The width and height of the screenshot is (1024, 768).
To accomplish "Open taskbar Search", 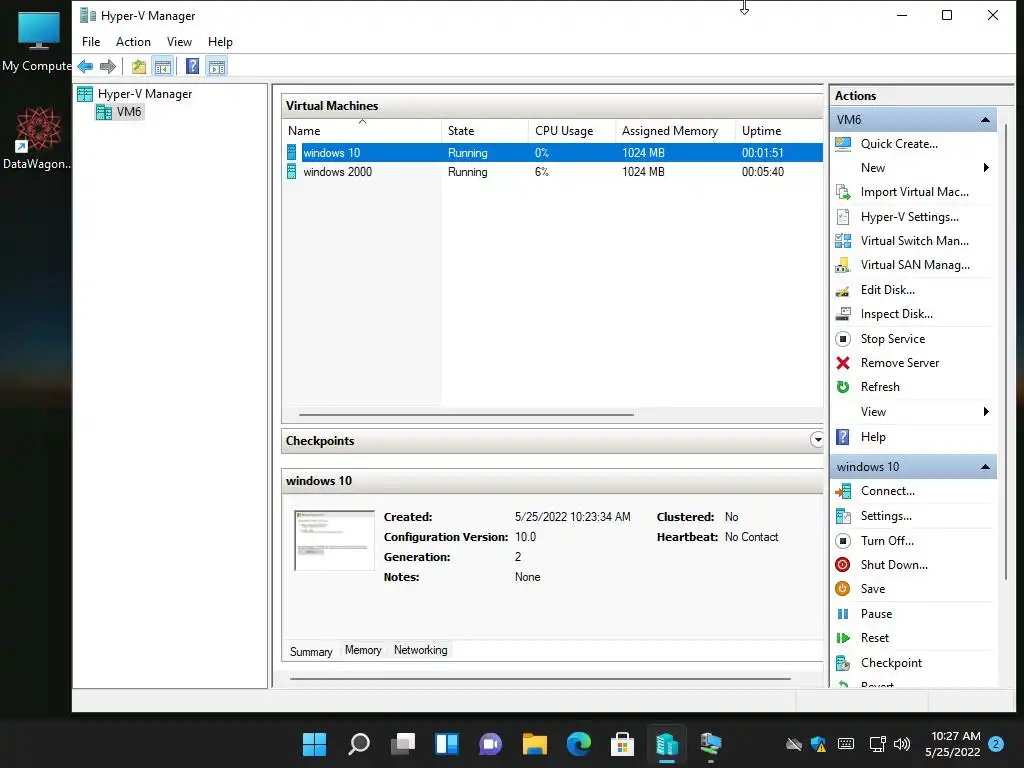I will pos(359,744).
